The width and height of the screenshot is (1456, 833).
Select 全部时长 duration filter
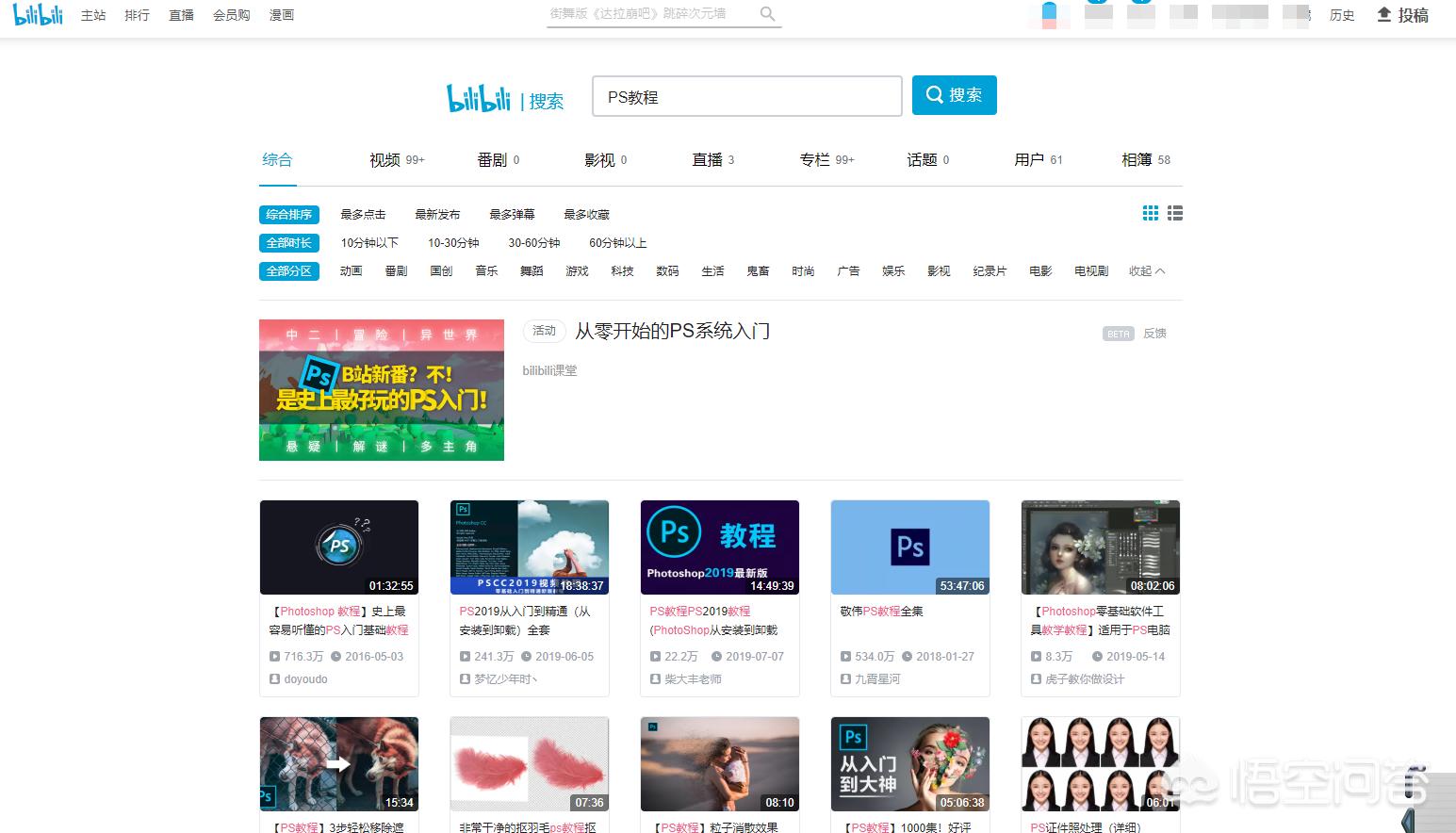[x=288, y=243]
